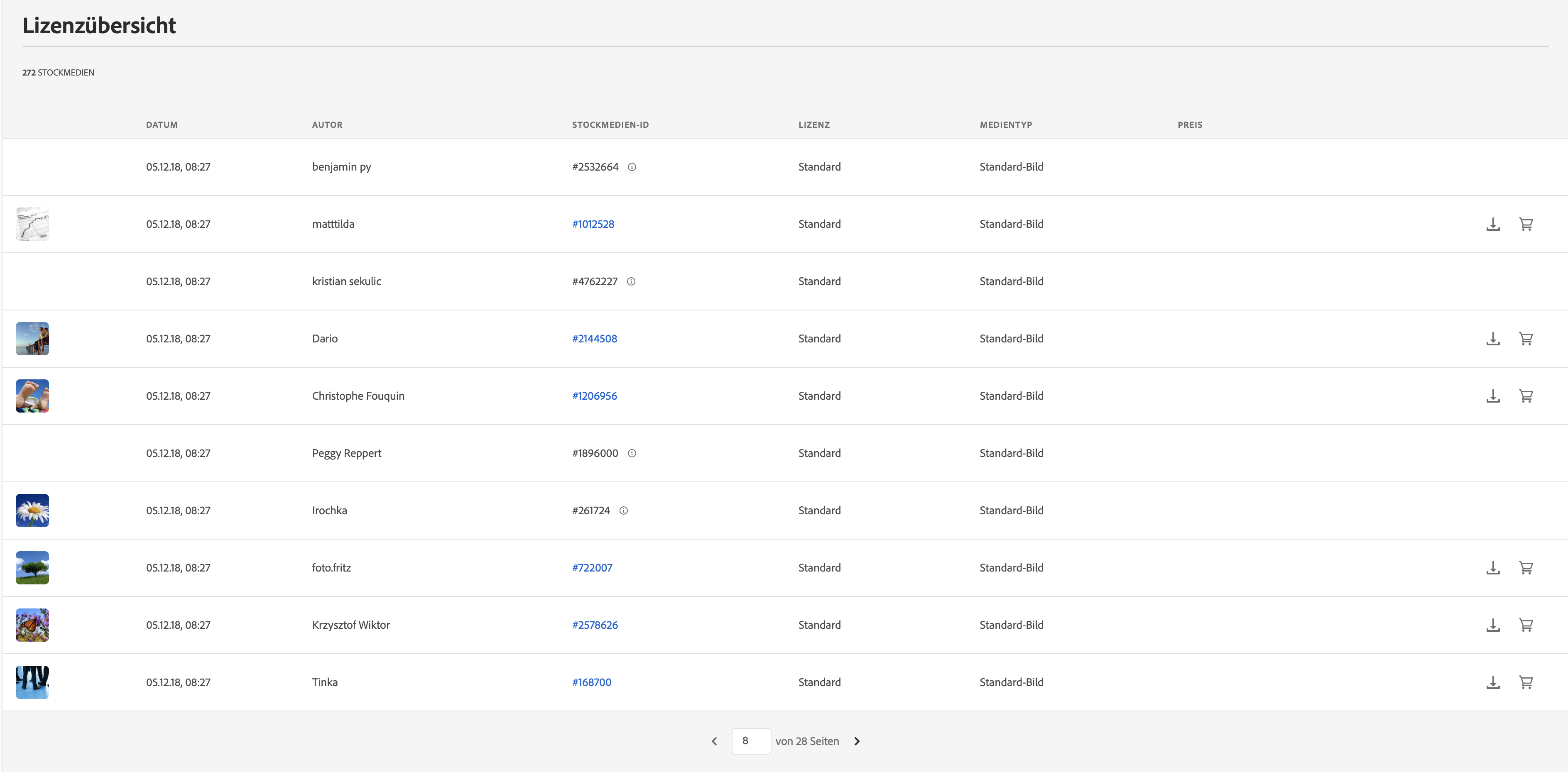Go to the next page of licenses
1568x772 pixels.
pos(856,741)
